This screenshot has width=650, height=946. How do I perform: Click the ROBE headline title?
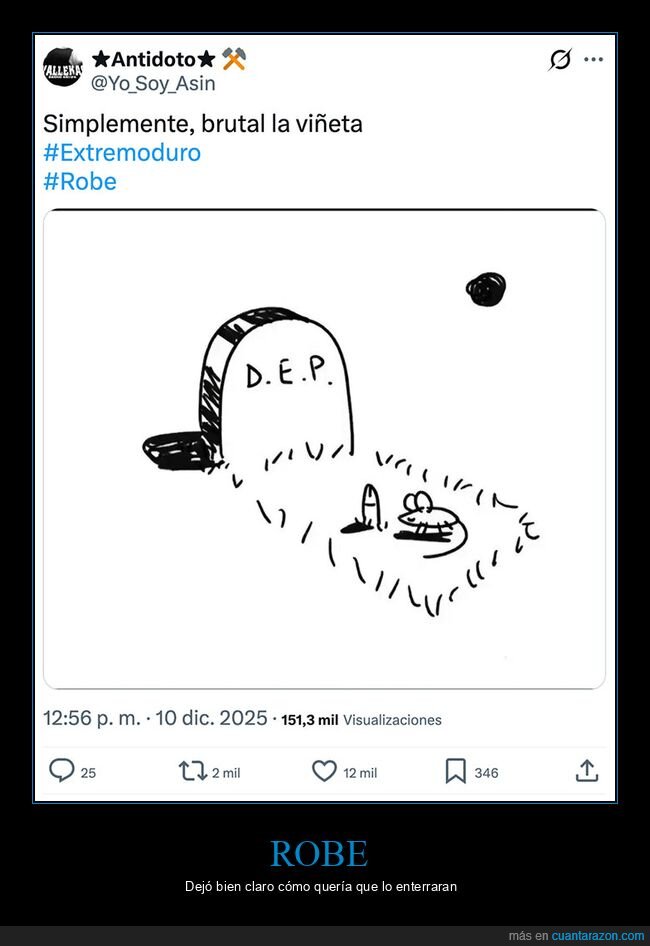click(x=319, y=853)
